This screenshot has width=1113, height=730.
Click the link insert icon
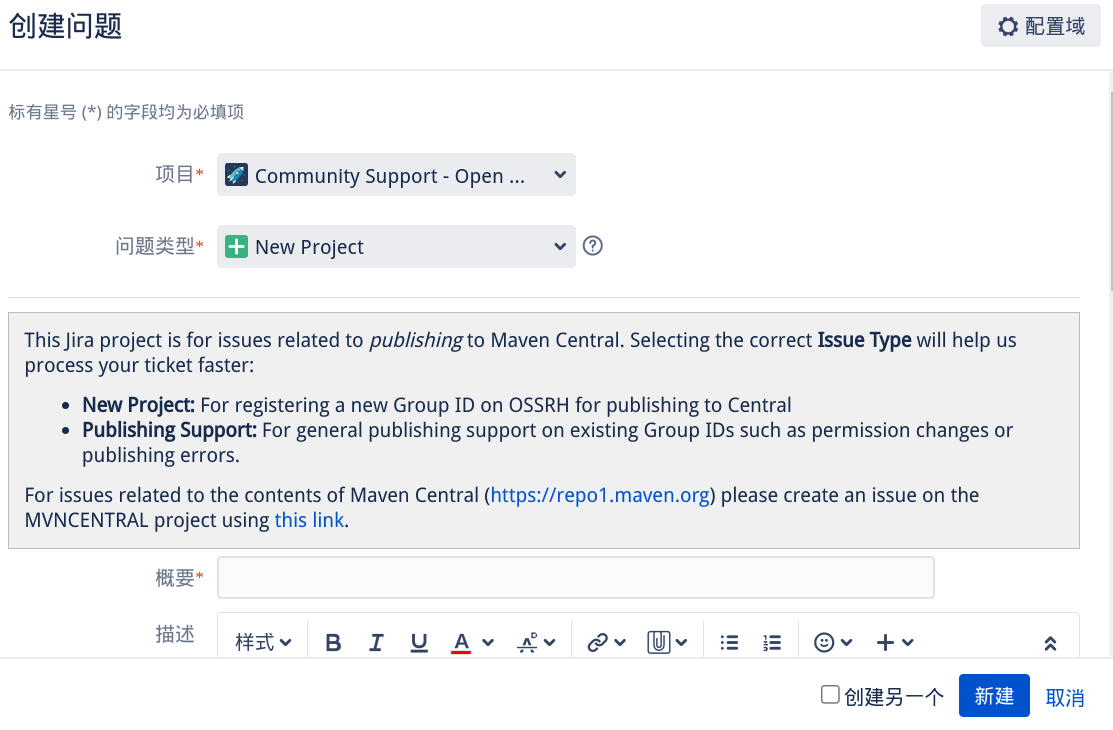605,643
